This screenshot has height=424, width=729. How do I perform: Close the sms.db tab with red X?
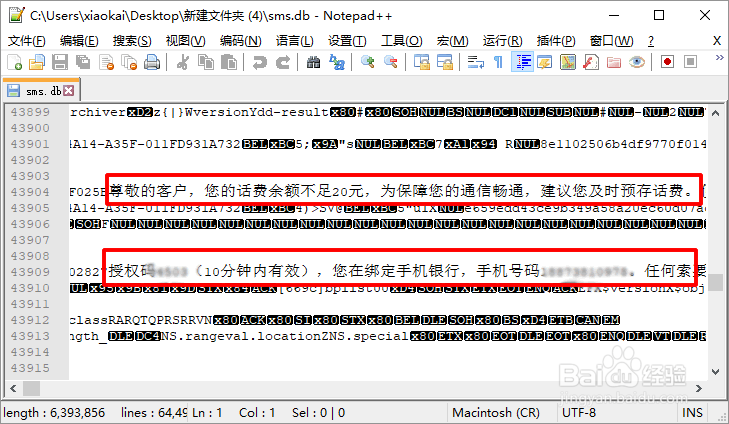click(x=68, y=91)
